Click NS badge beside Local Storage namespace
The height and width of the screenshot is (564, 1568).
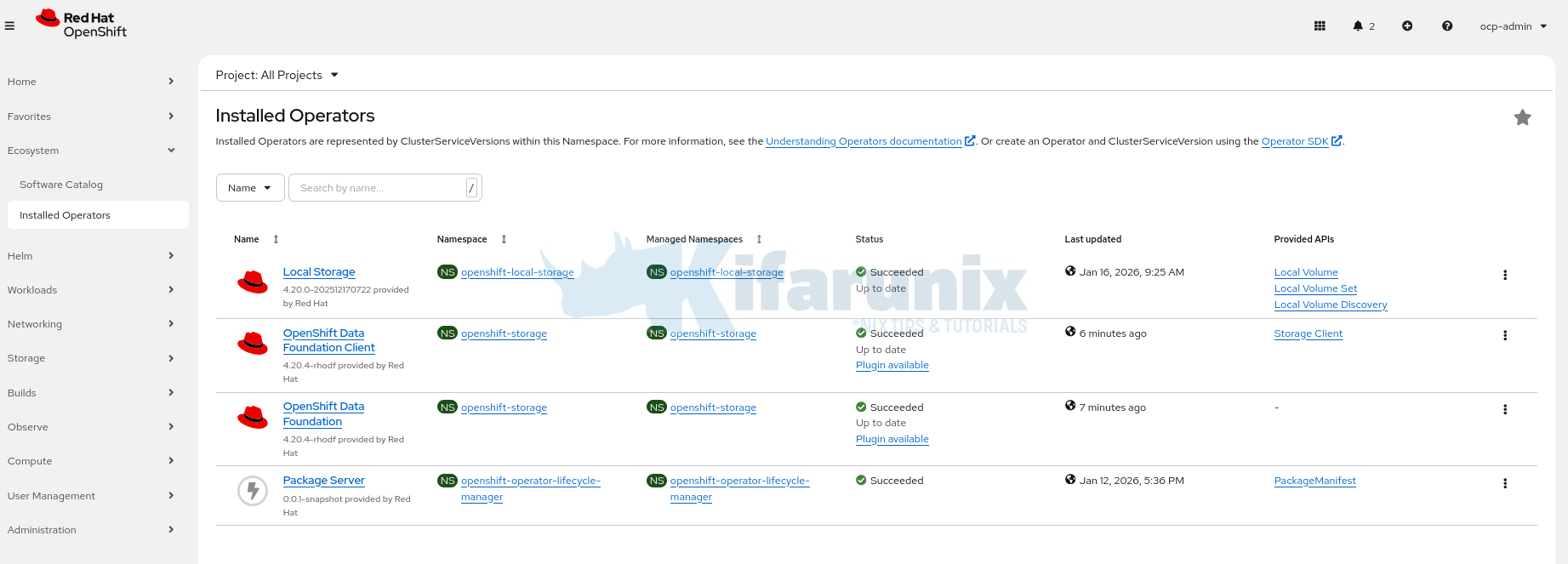click(x=448, y=272)
